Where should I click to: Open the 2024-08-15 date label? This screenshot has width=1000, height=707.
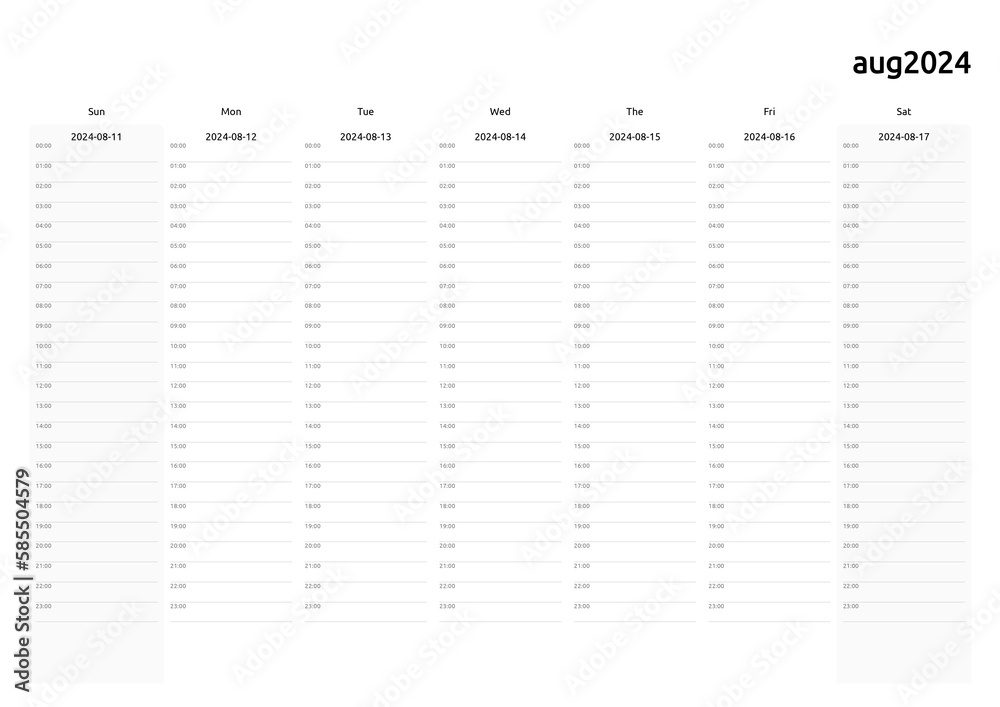coord(635,136)
